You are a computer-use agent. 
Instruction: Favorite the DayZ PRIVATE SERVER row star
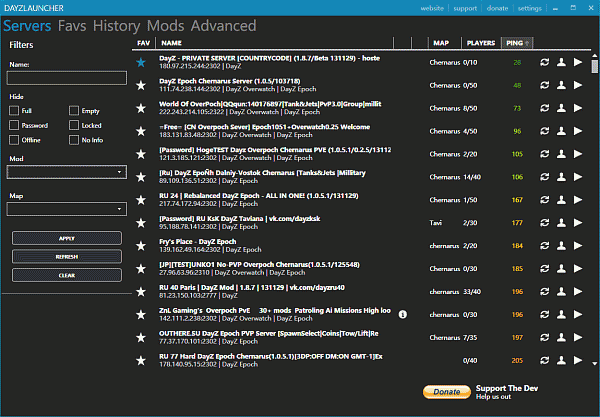pos(141,62)
